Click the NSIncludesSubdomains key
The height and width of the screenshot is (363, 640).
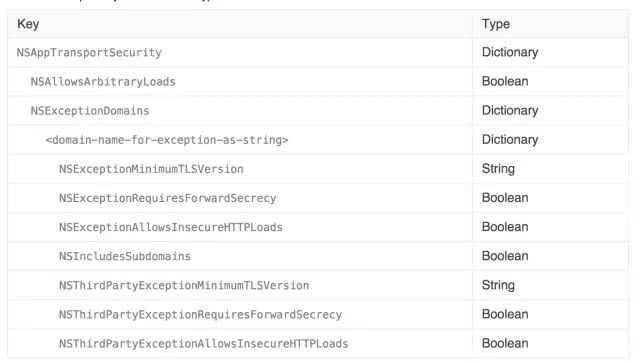124,256
